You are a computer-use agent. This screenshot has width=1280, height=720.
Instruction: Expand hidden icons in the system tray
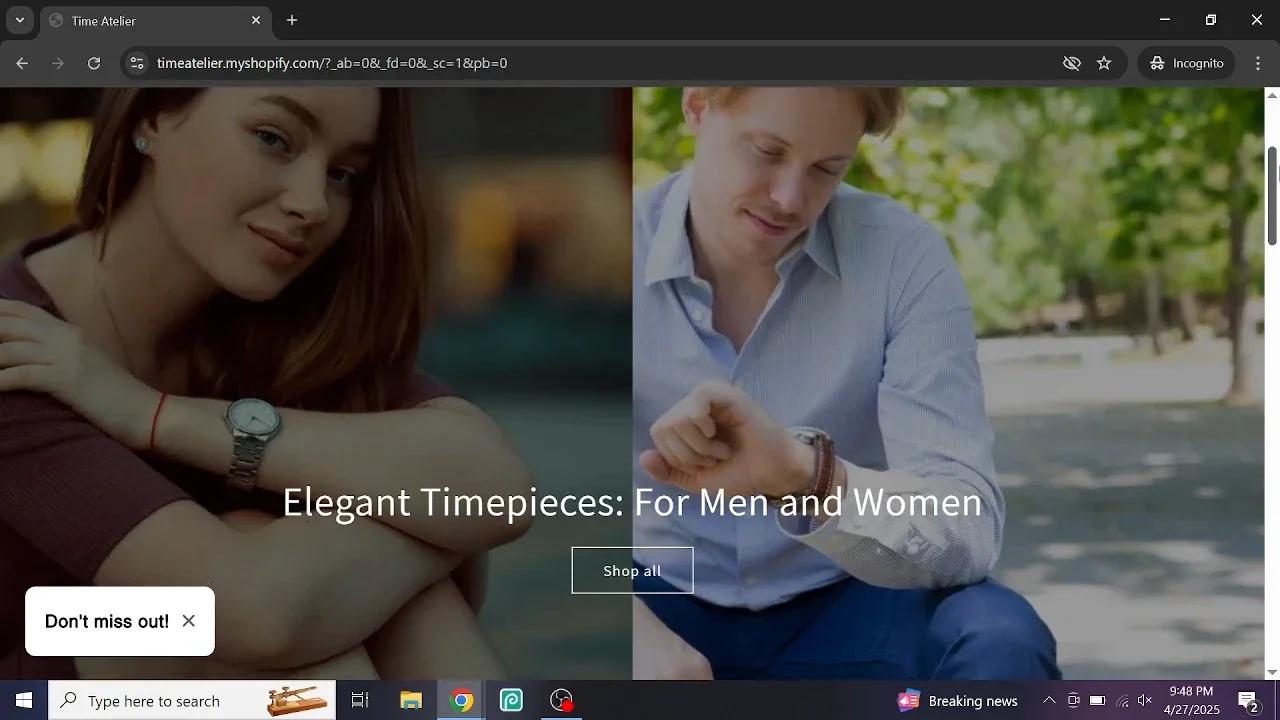[x=1049, y=700]
